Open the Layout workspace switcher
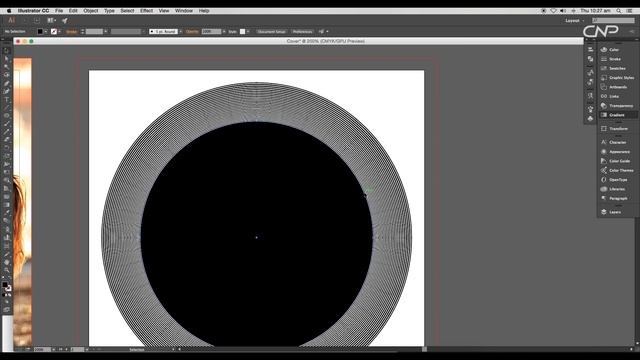This screenshot has width=640, height=360. pyautogui.click(x=575, y=20)
